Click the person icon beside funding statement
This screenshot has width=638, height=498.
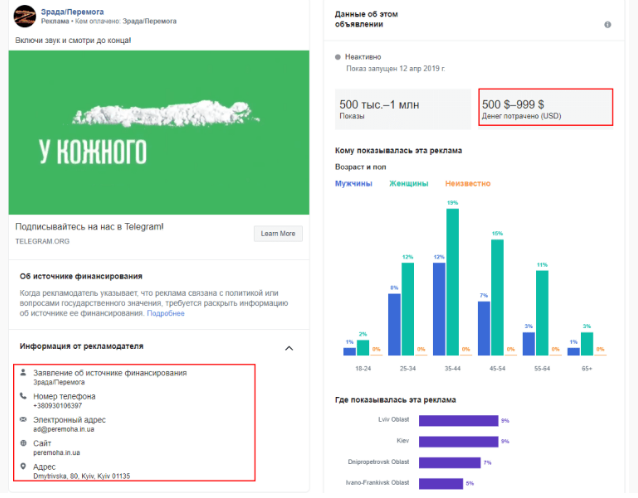tap(23, 374)
